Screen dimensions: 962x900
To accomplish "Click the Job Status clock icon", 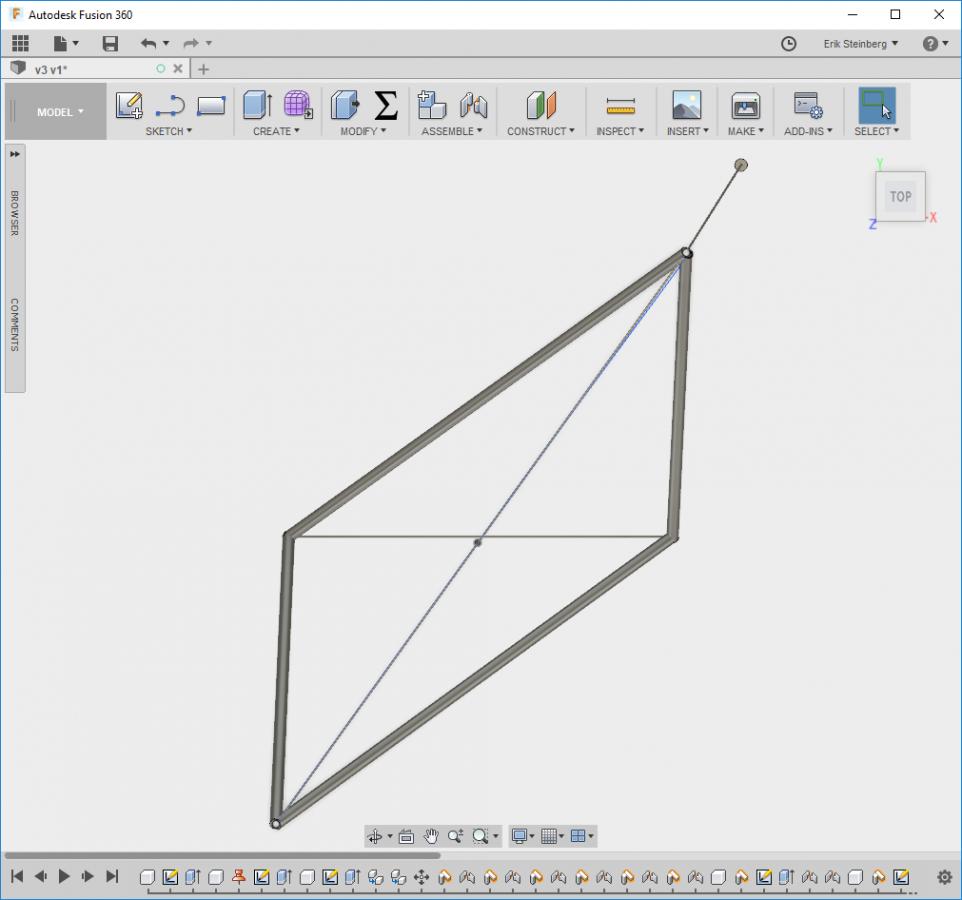I will [x=788, y=43].
